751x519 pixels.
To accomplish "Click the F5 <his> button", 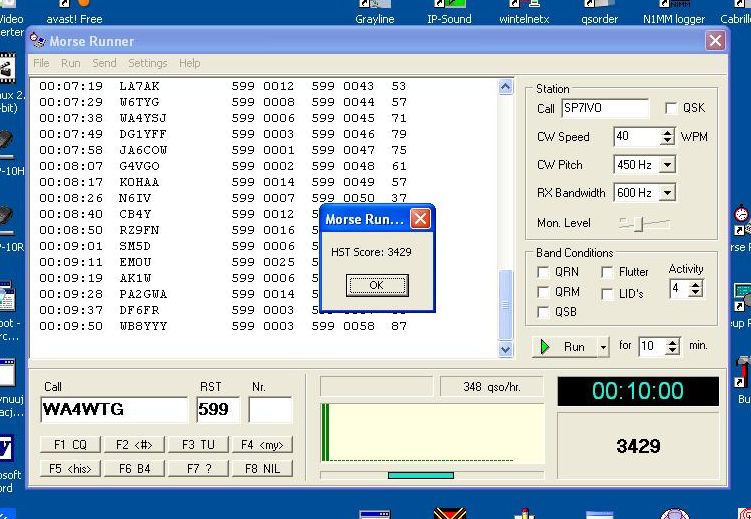I will tap(70, 469).
